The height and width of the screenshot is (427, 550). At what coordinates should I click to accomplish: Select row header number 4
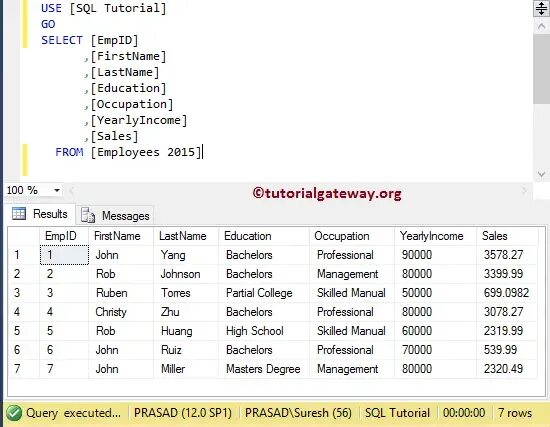24,312
